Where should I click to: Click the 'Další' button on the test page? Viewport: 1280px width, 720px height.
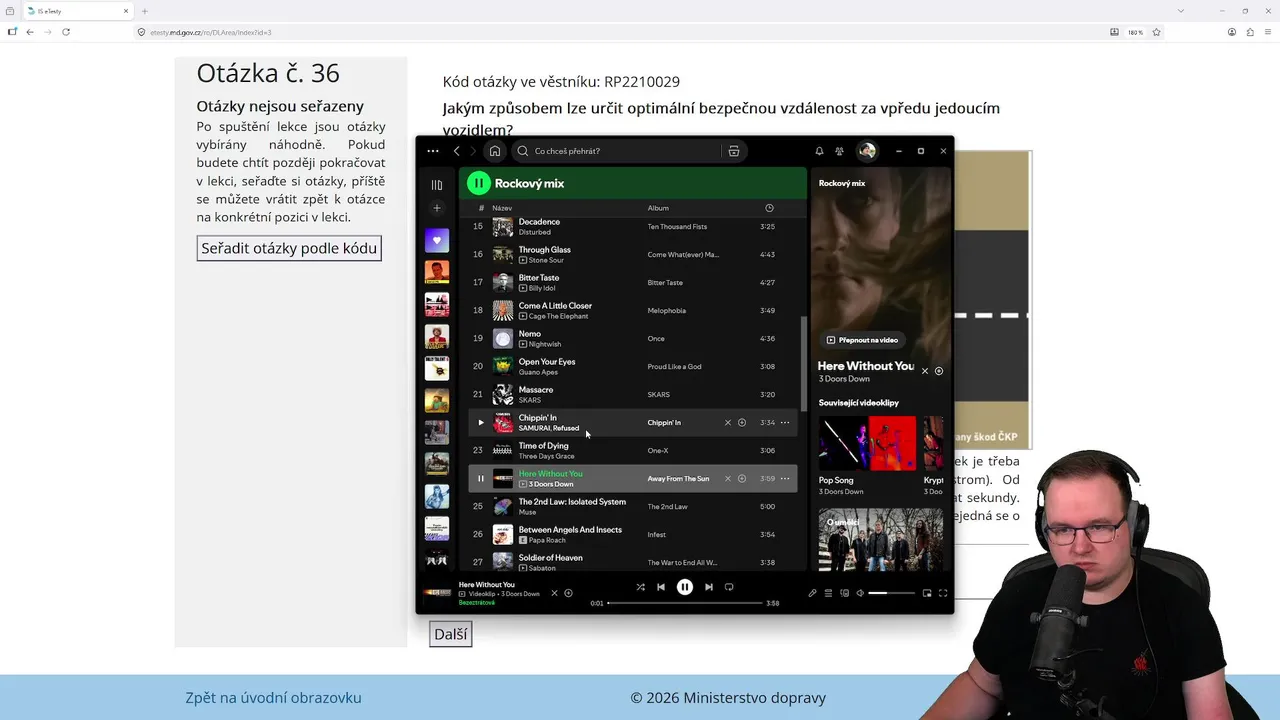[450, 634]
